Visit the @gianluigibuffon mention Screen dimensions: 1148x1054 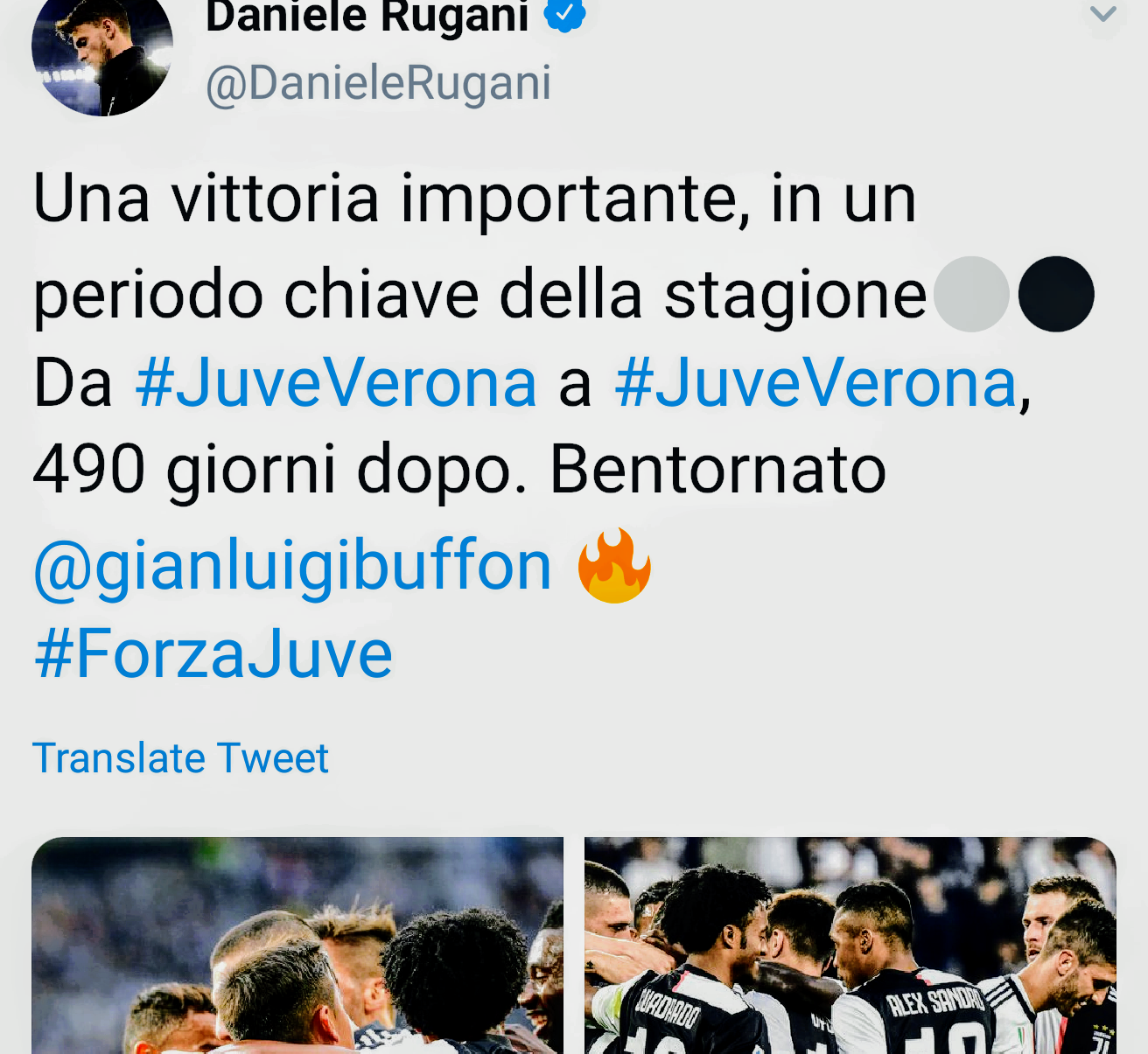pos(292,567)
